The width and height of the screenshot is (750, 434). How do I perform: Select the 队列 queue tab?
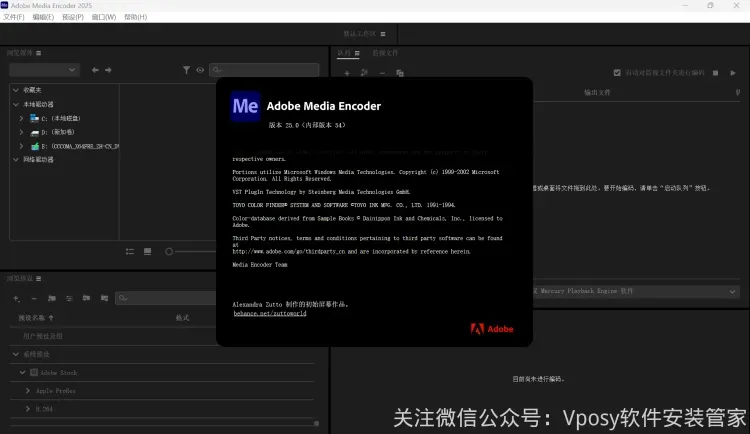[x=344, y=53]
